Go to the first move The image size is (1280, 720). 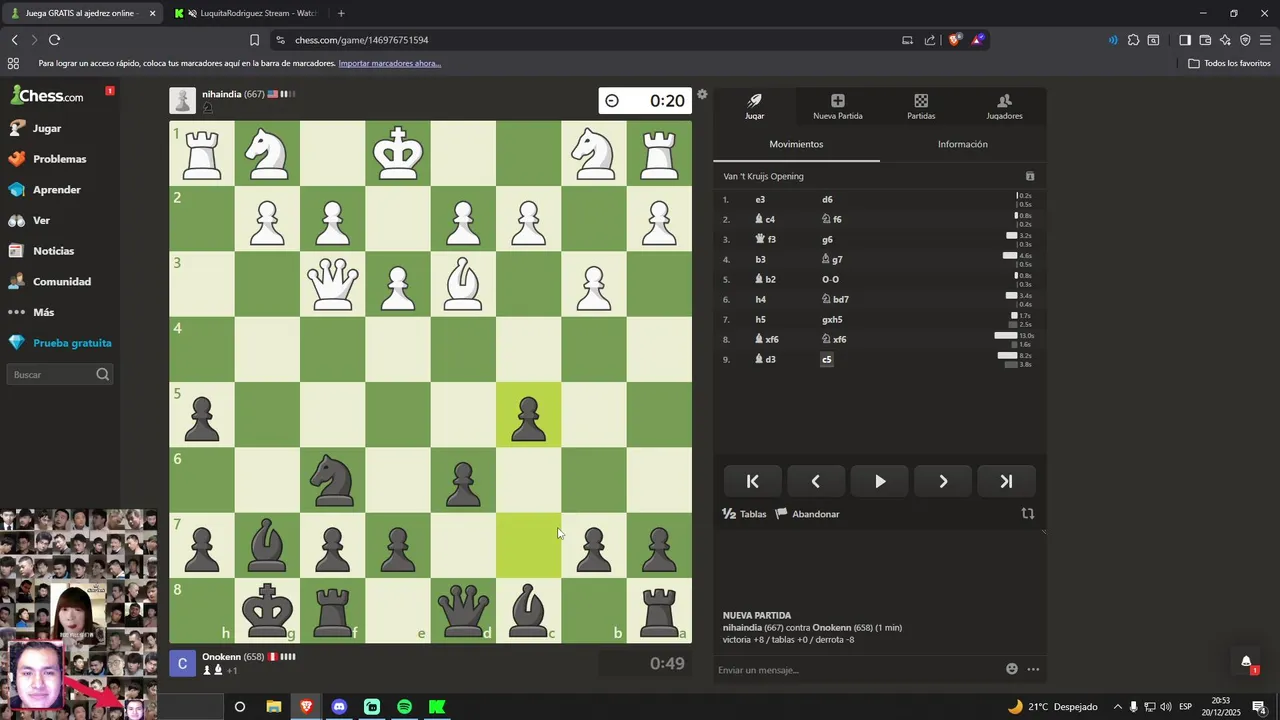click(753, 481)
